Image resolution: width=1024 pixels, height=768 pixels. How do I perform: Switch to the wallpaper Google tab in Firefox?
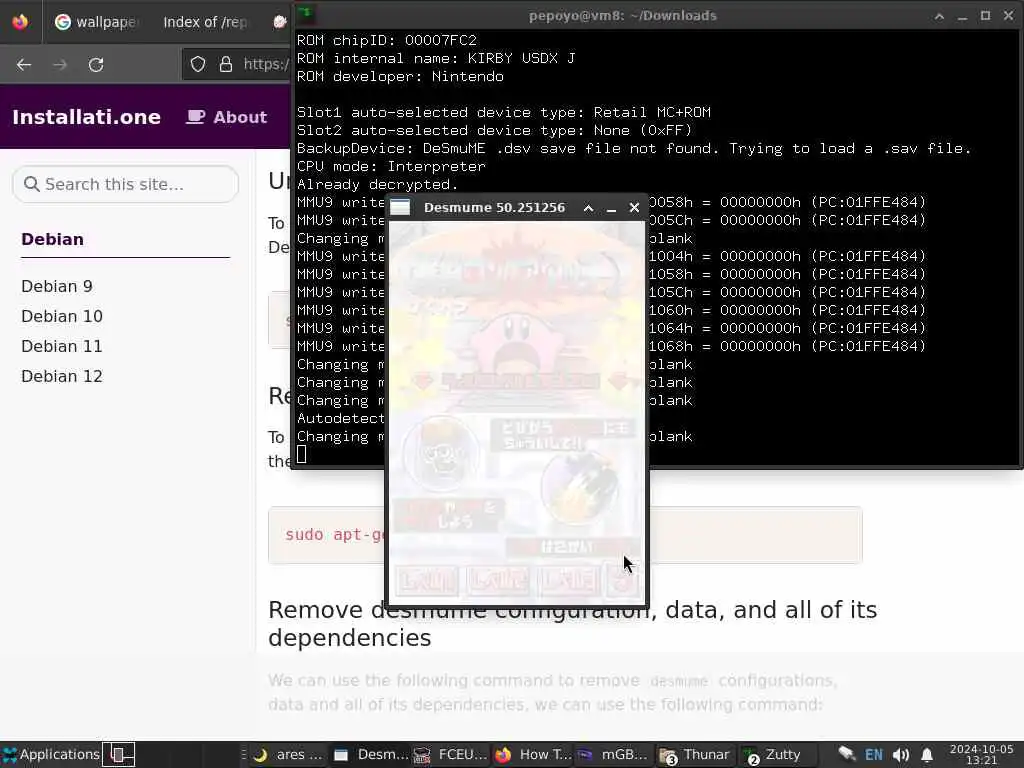pos(97,22)
